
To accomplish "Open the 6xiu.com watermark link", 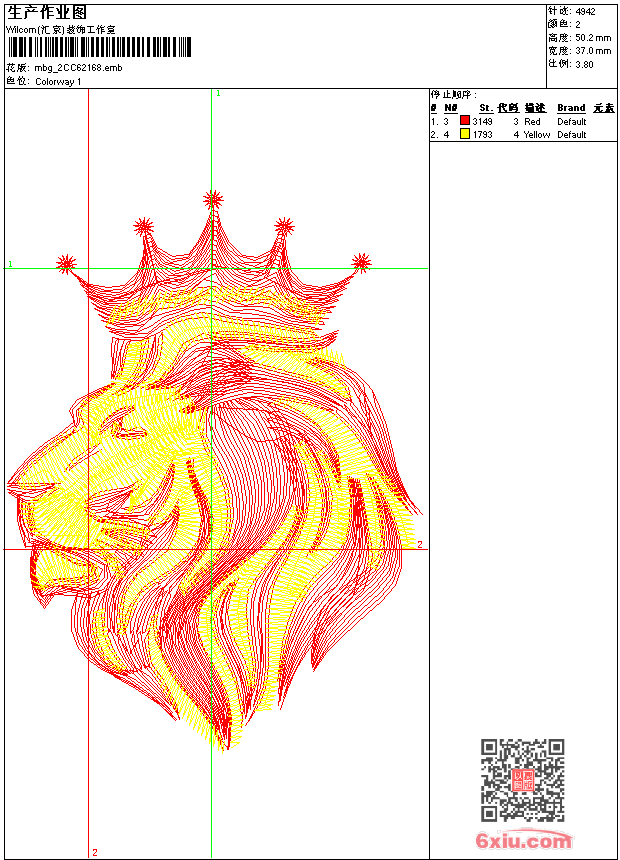I will pyautogui.click(x=523, y=841).
